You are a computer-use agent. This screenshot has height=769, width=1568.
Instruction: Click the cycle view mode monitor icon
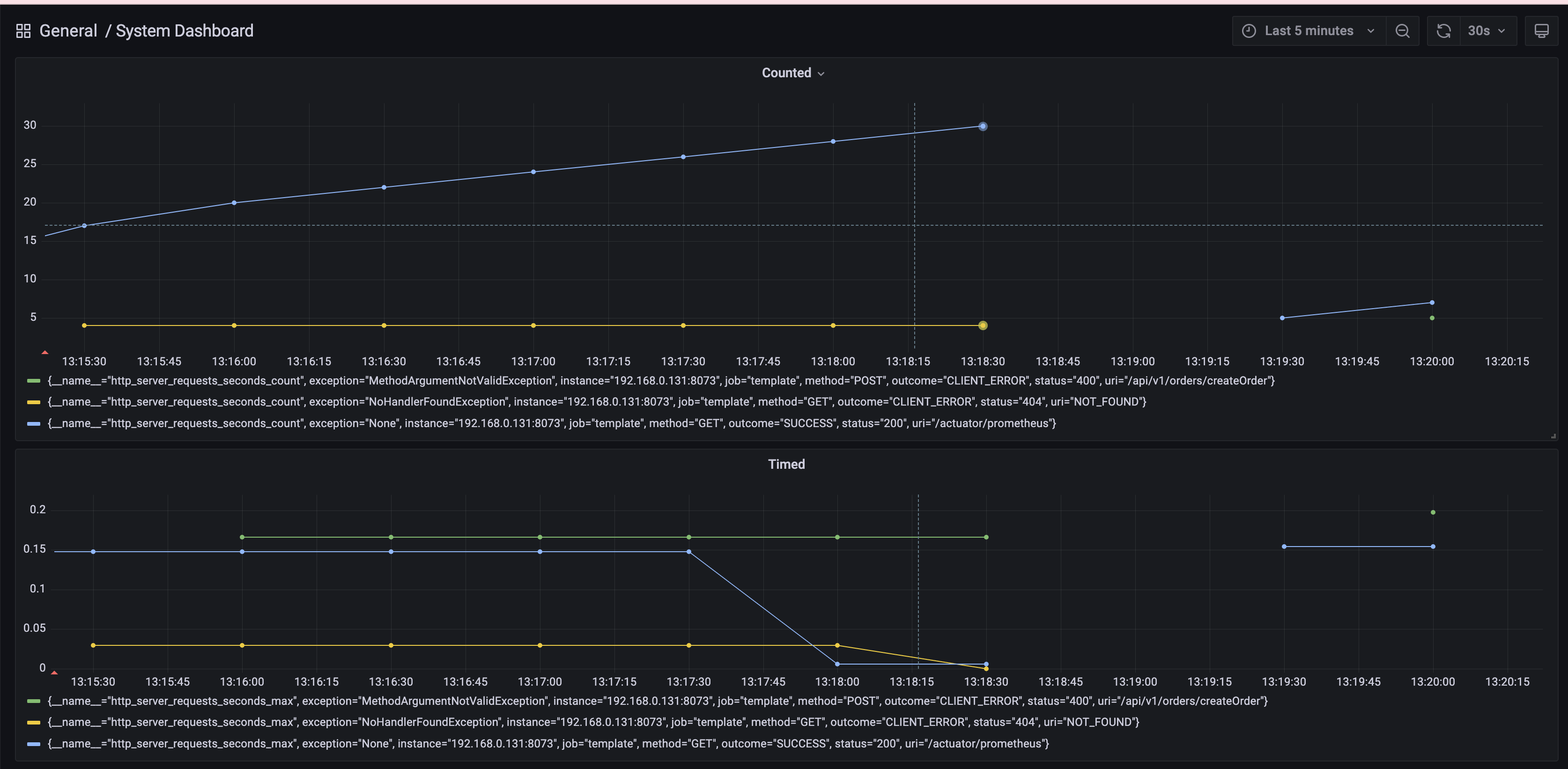coord(1541,31)
